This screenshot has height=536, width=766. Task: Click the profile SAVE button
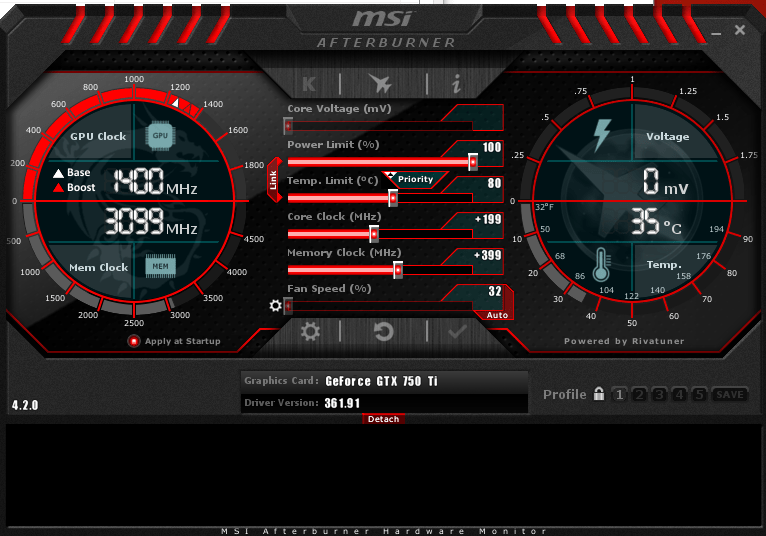(x=730, y=394)
